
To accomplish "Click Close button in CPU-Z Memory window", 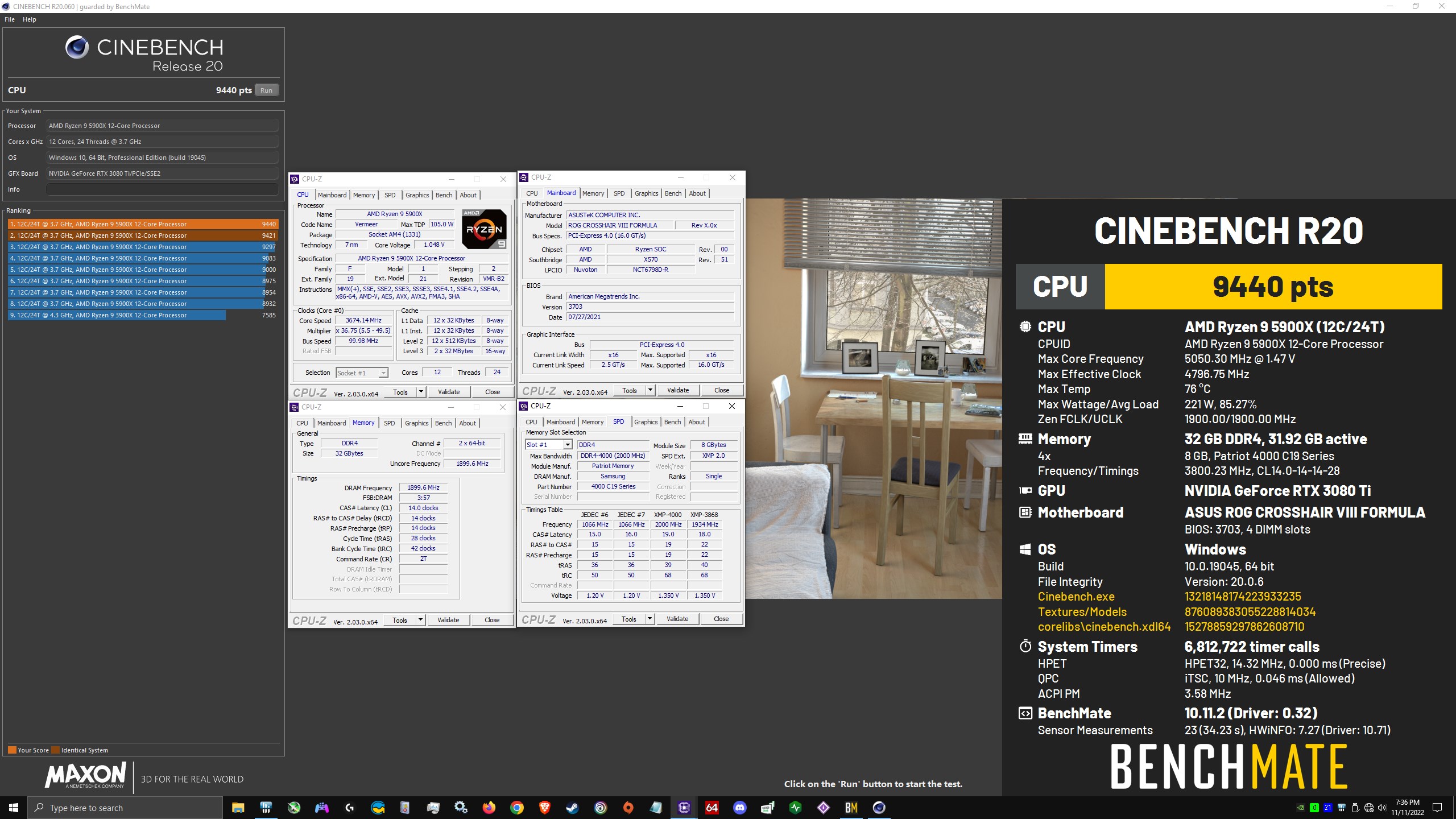I will [x=493, y=620].
